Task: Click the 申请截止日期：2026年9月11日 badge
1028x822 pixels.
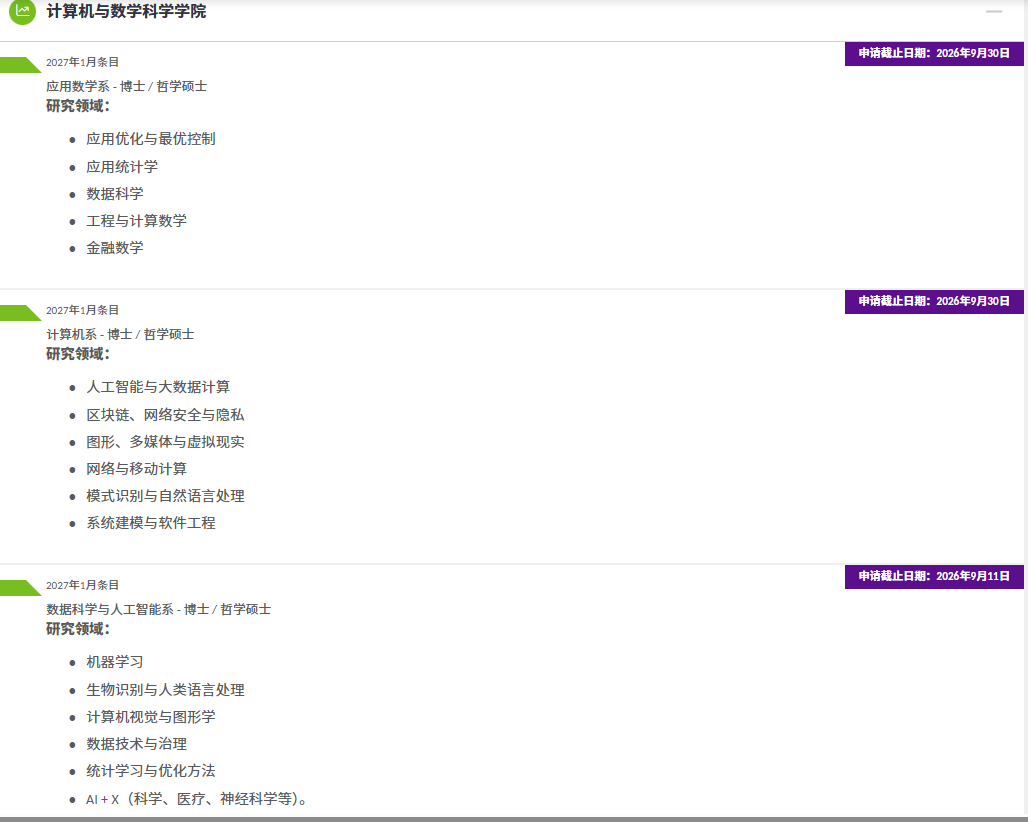Action: [x=934, y=576]
